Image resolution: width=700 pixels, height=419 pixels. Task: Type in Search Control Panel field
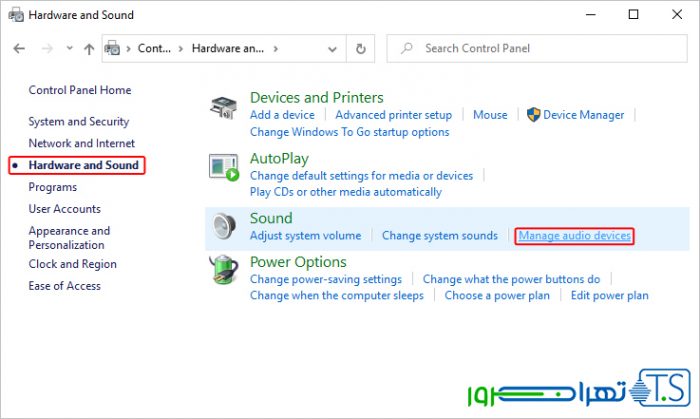[x=540, y=48]
